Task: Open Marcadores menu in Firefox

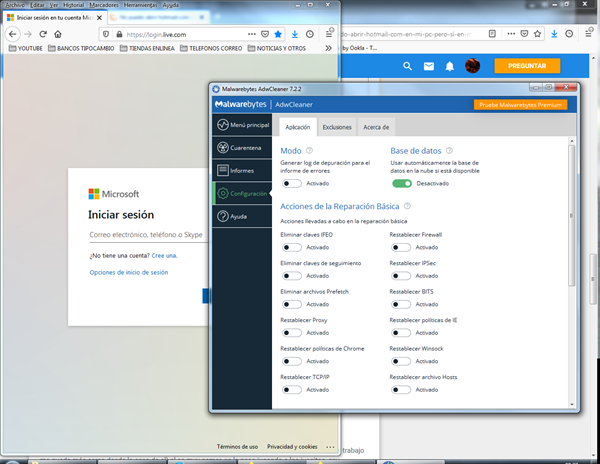Action: (x=104, y=5)
